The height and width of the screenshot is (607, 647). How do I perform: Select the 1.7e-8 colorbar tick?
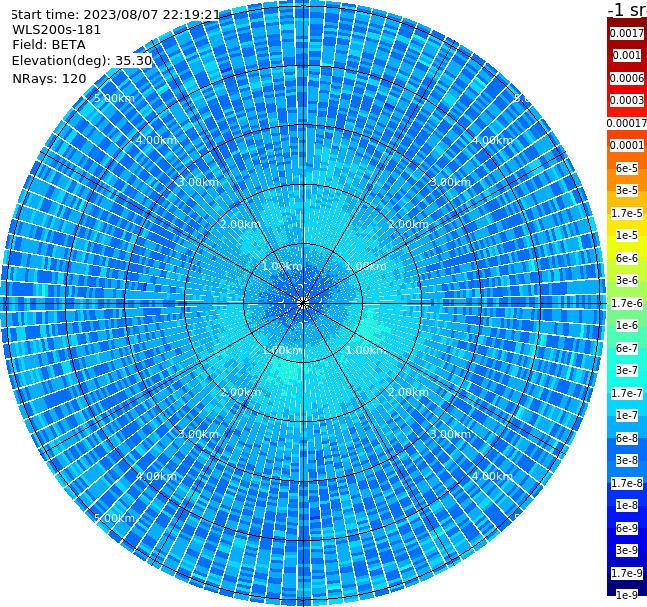(627, 483)
